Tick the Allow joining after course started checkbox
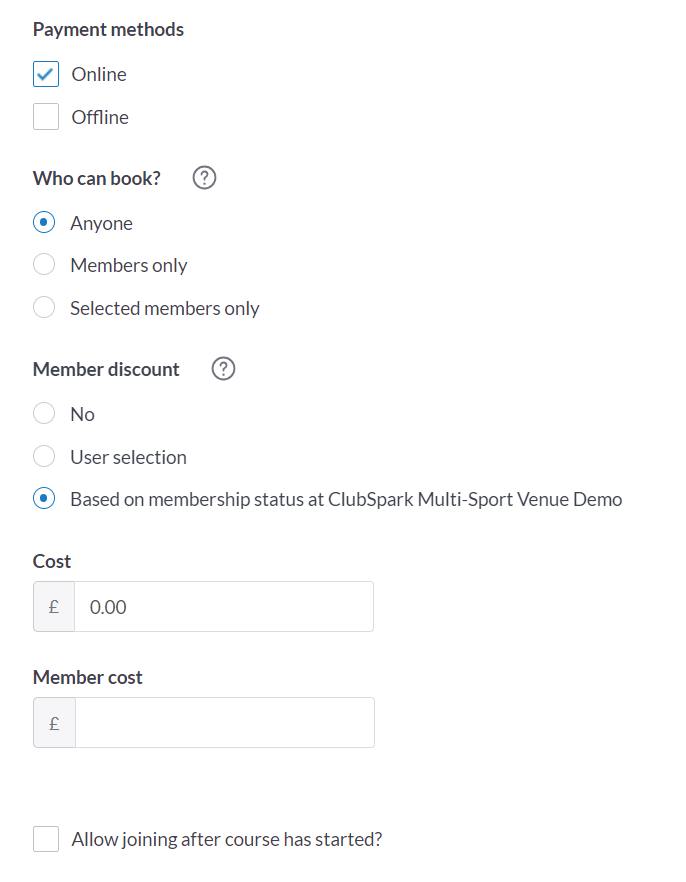Image resolution: width=686 pixels, height=882 pixels. pyautogui.click(x=46, y=839)
